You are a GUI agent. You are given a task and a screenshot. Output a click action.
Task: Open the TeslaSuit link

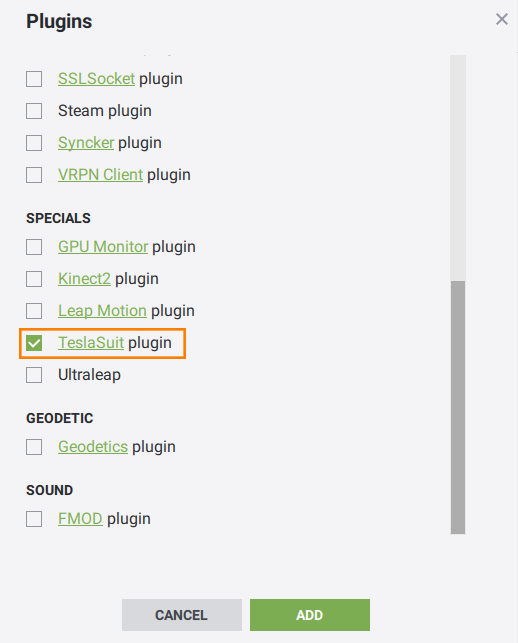pos(91,343)
